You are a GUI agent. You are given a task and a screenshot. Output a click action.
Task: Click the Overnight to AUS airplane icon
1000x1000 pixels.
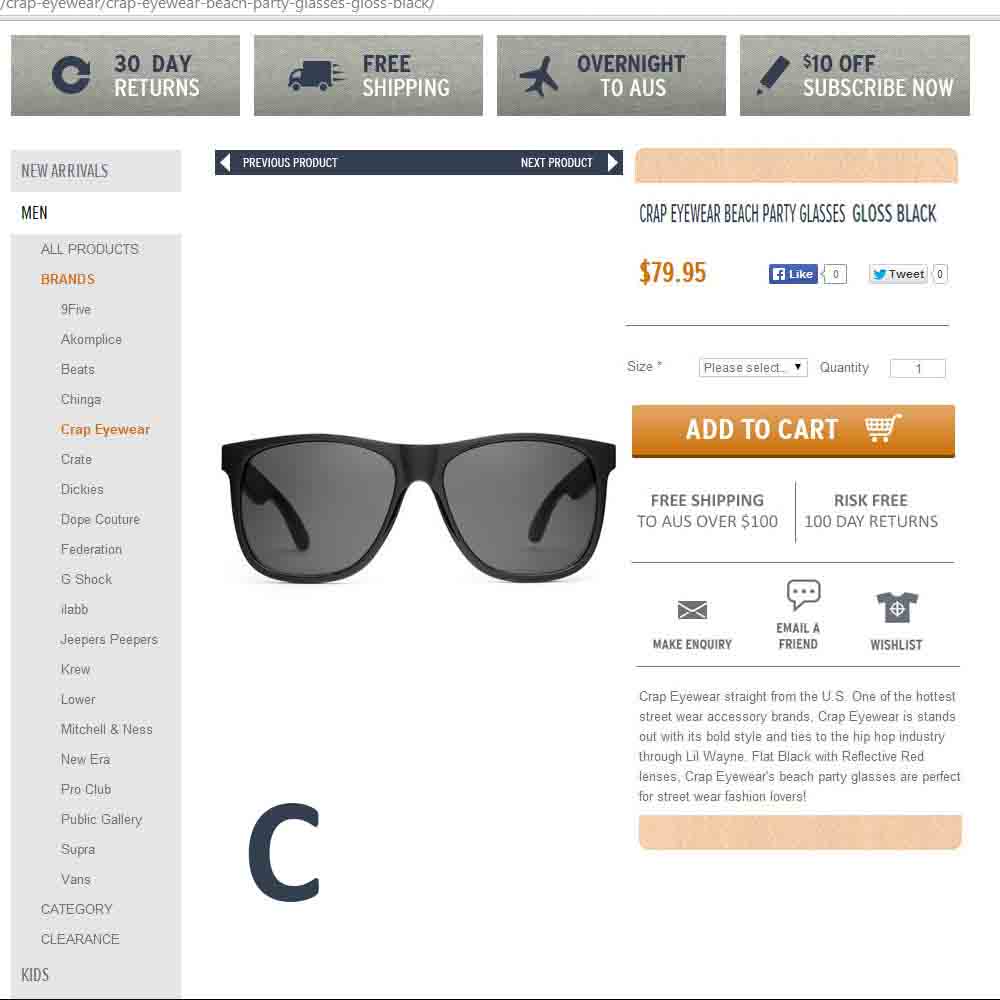540,77
